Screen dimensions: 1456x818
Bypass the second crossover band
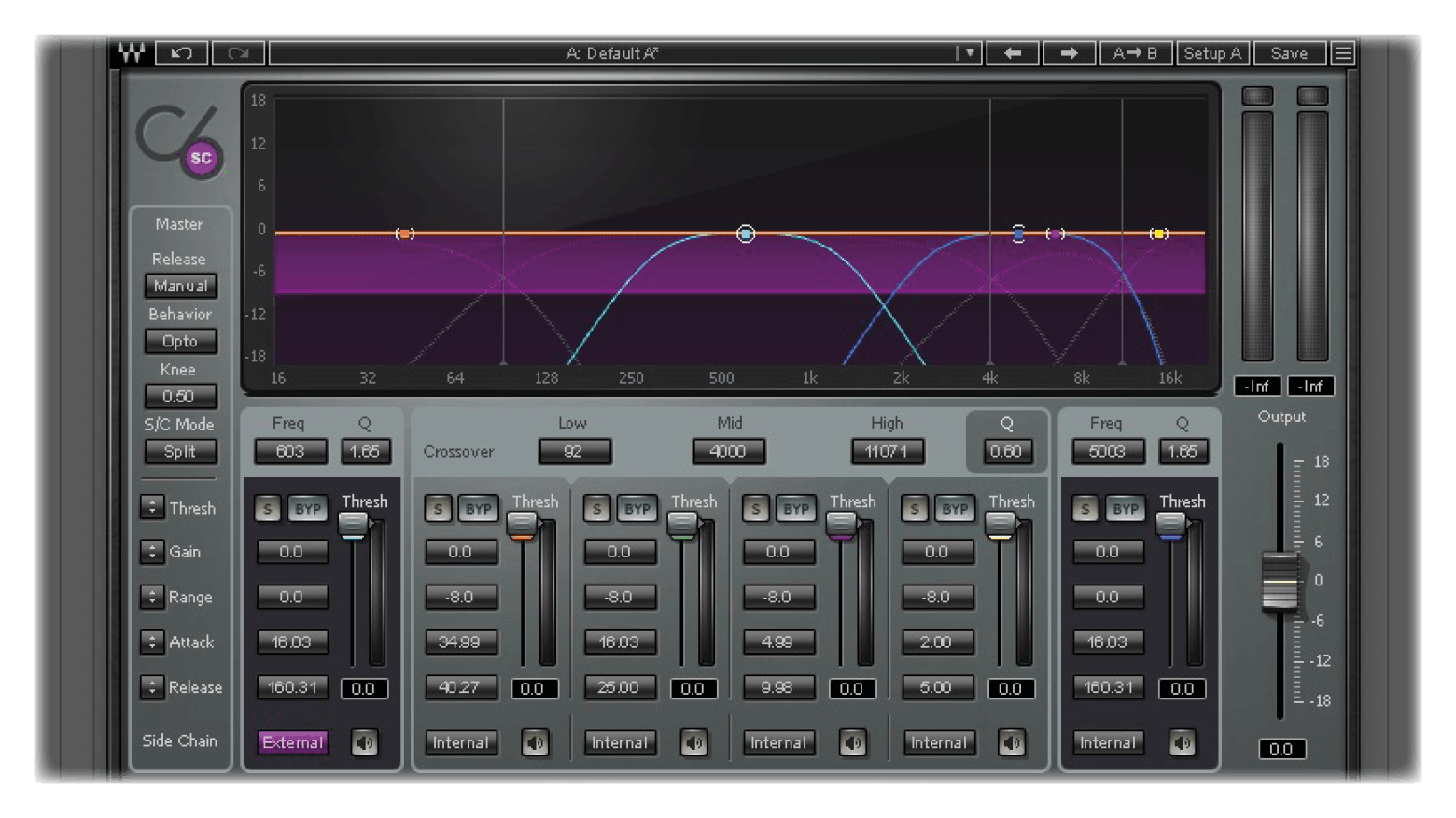tap(637, 509)
